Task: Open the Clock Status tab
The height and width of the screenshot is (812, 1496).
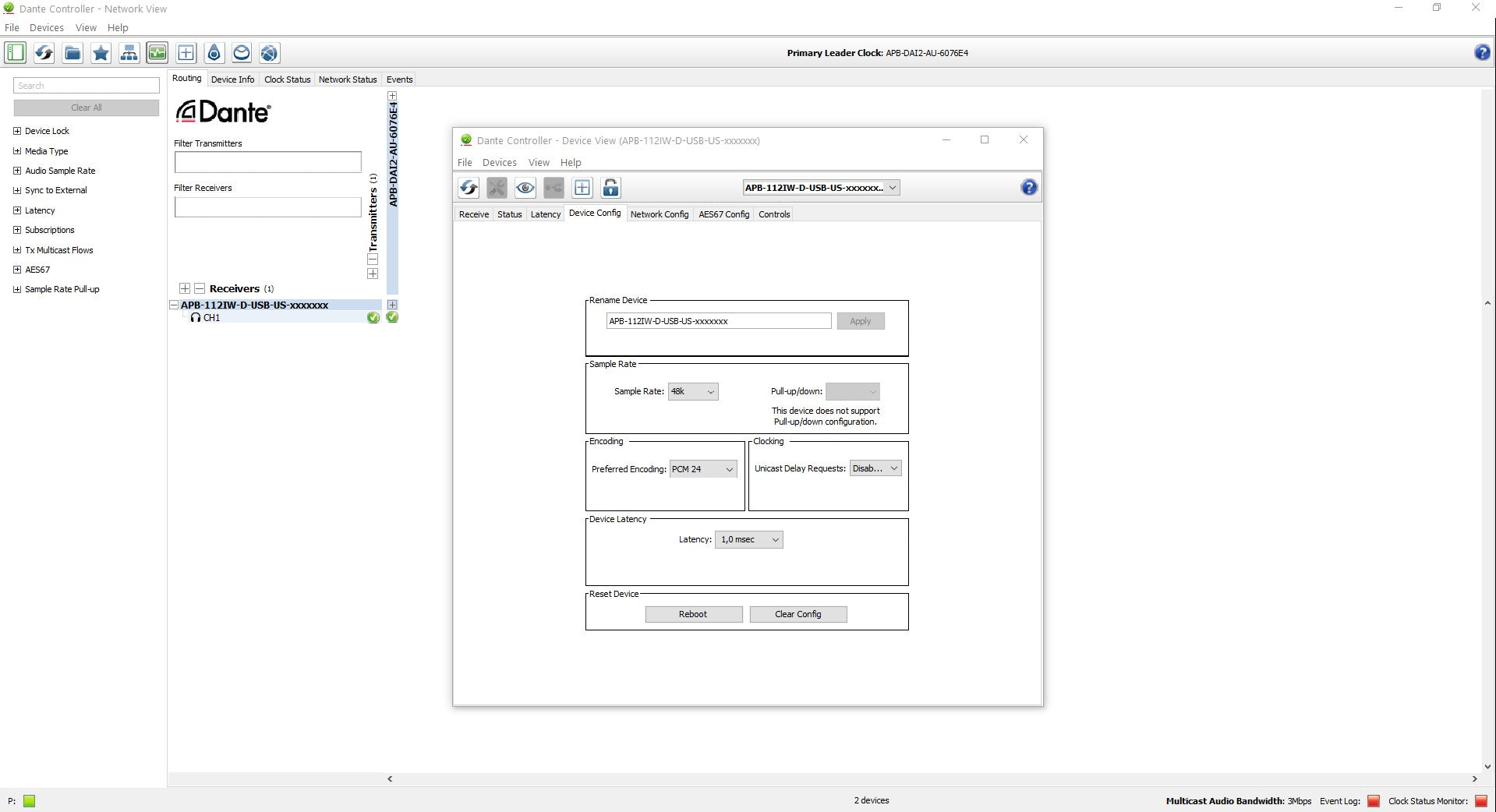Action: [287, 79]
